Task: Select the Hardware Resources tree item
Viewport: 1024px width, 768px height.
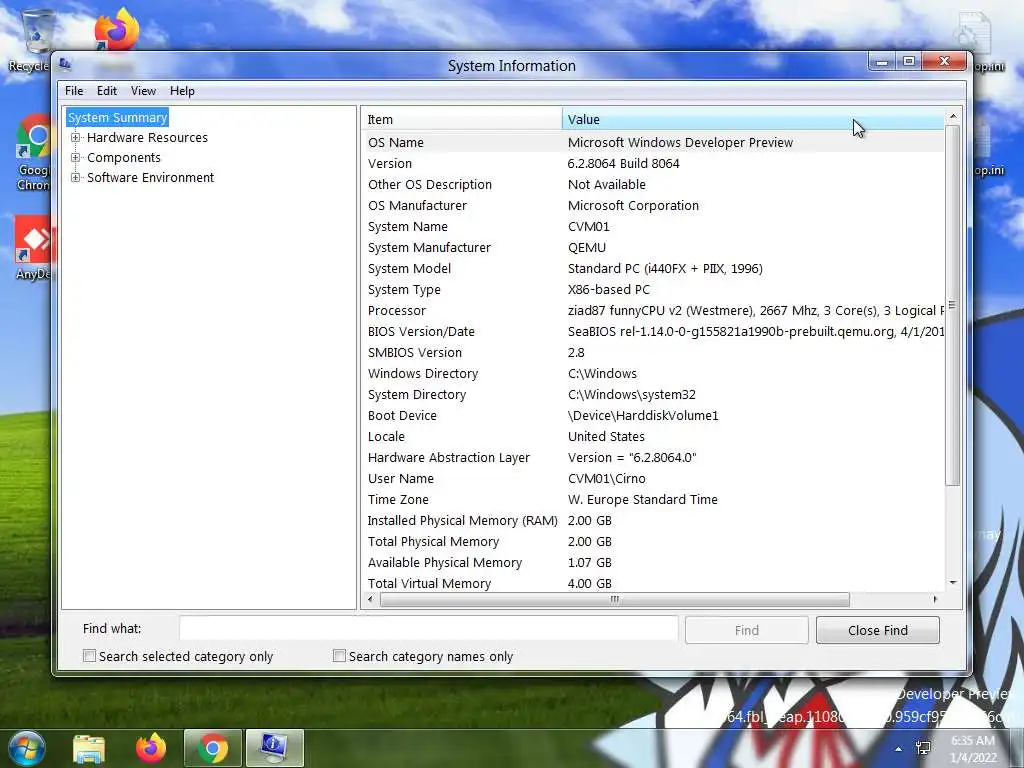Action: pos(147,137)
